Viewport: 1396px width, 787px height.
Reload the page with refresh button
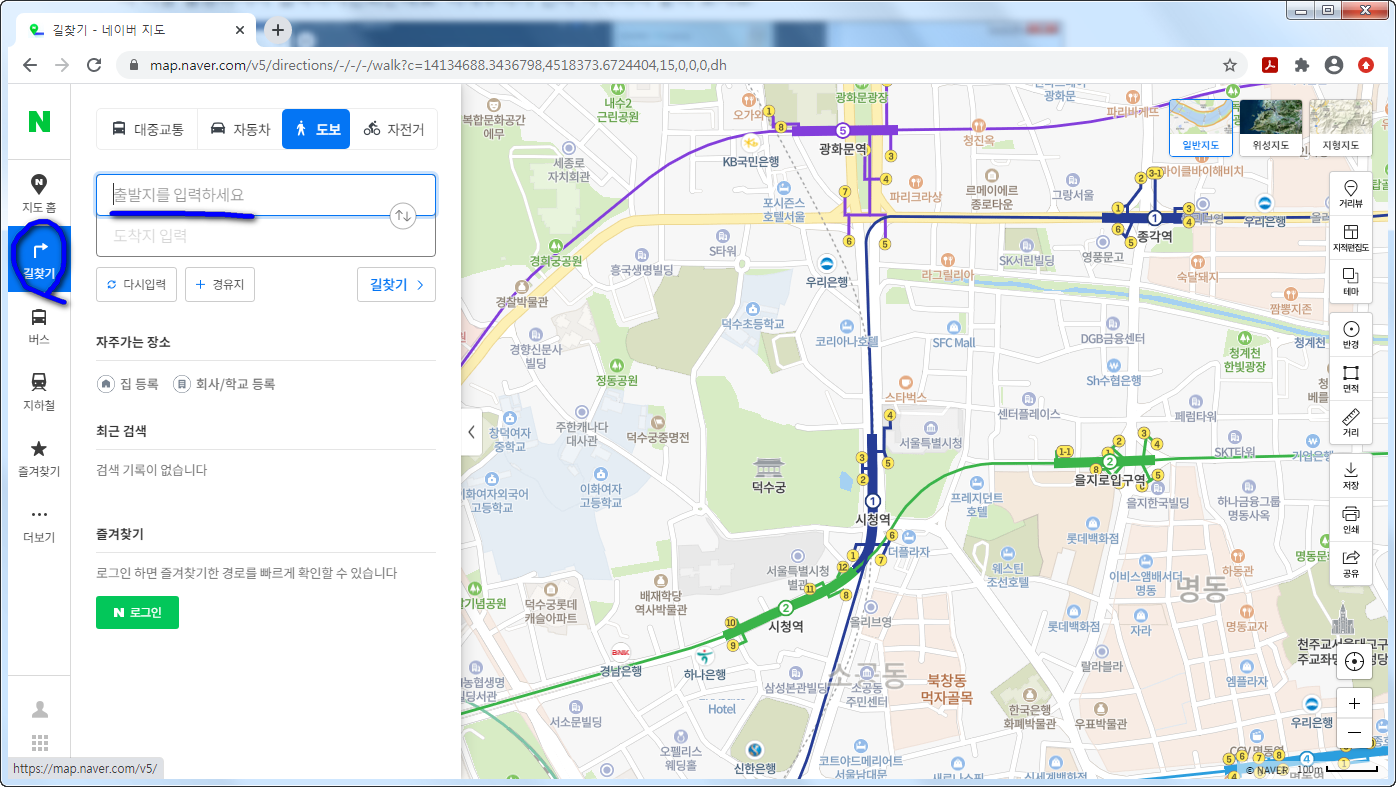pos(94,65)
